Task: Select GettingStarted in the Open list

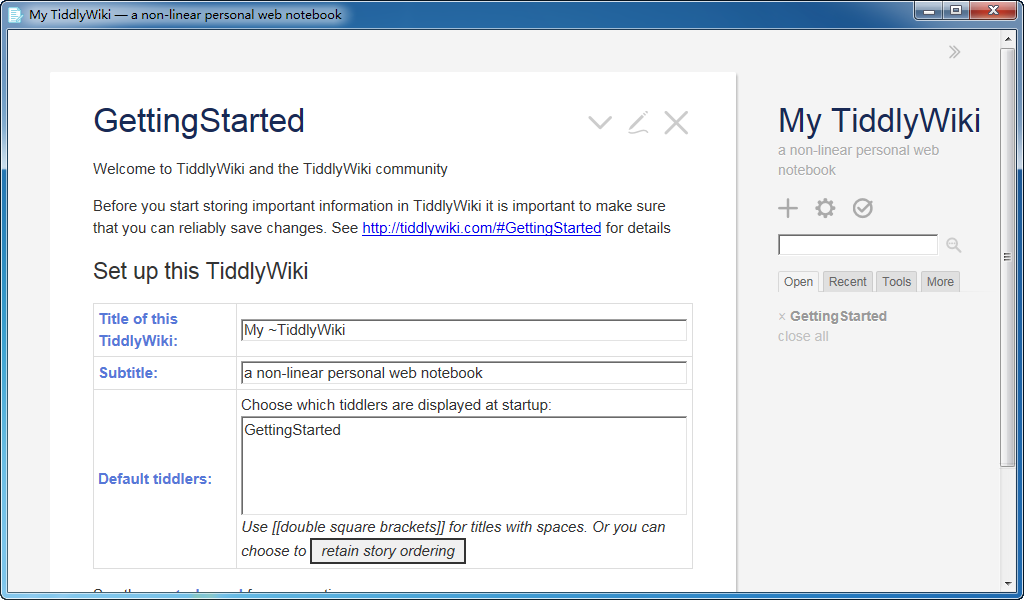Action: 839,316
